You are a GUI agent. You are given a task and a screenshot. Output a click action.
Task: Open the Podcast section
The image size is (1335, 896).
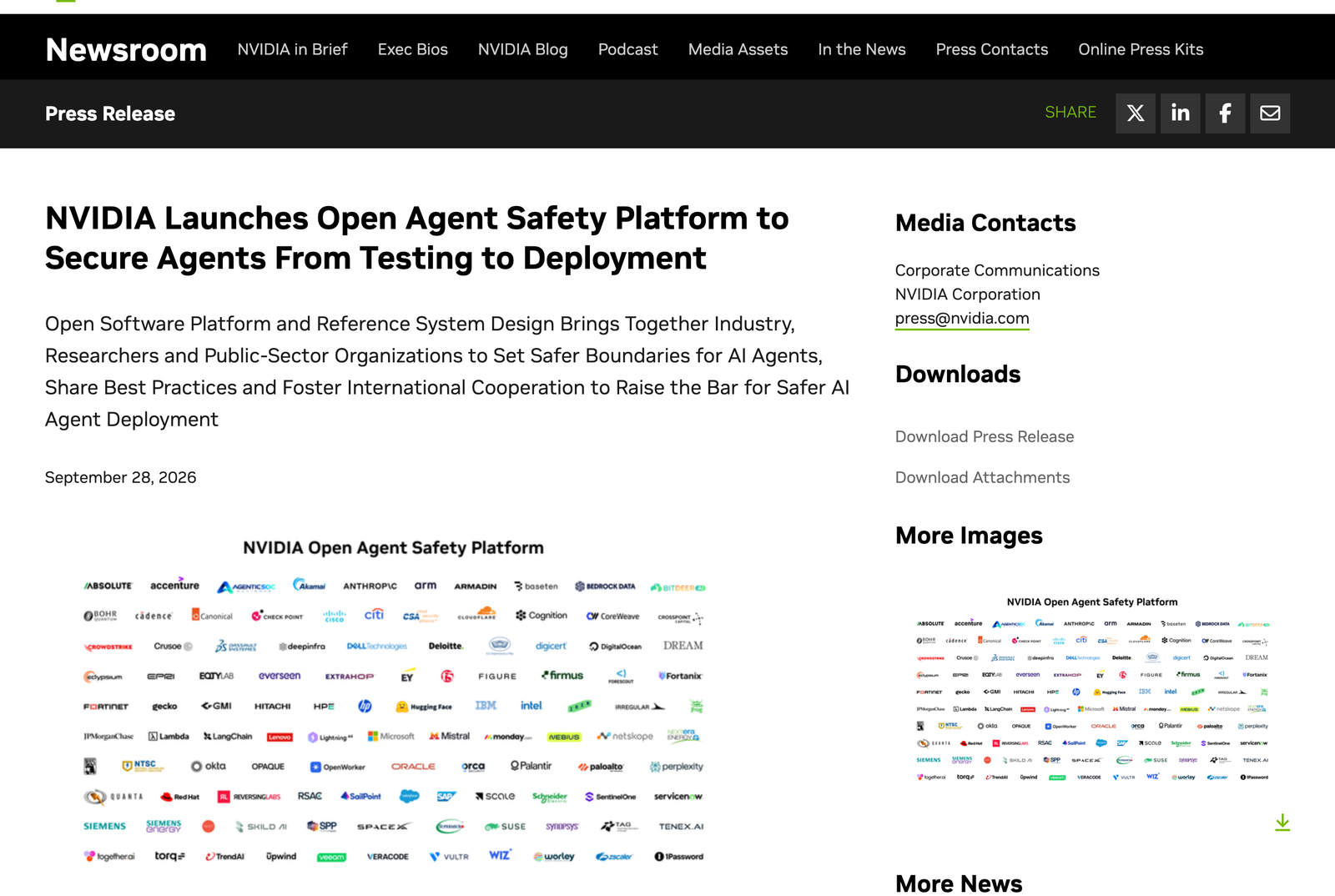(627, 49)
